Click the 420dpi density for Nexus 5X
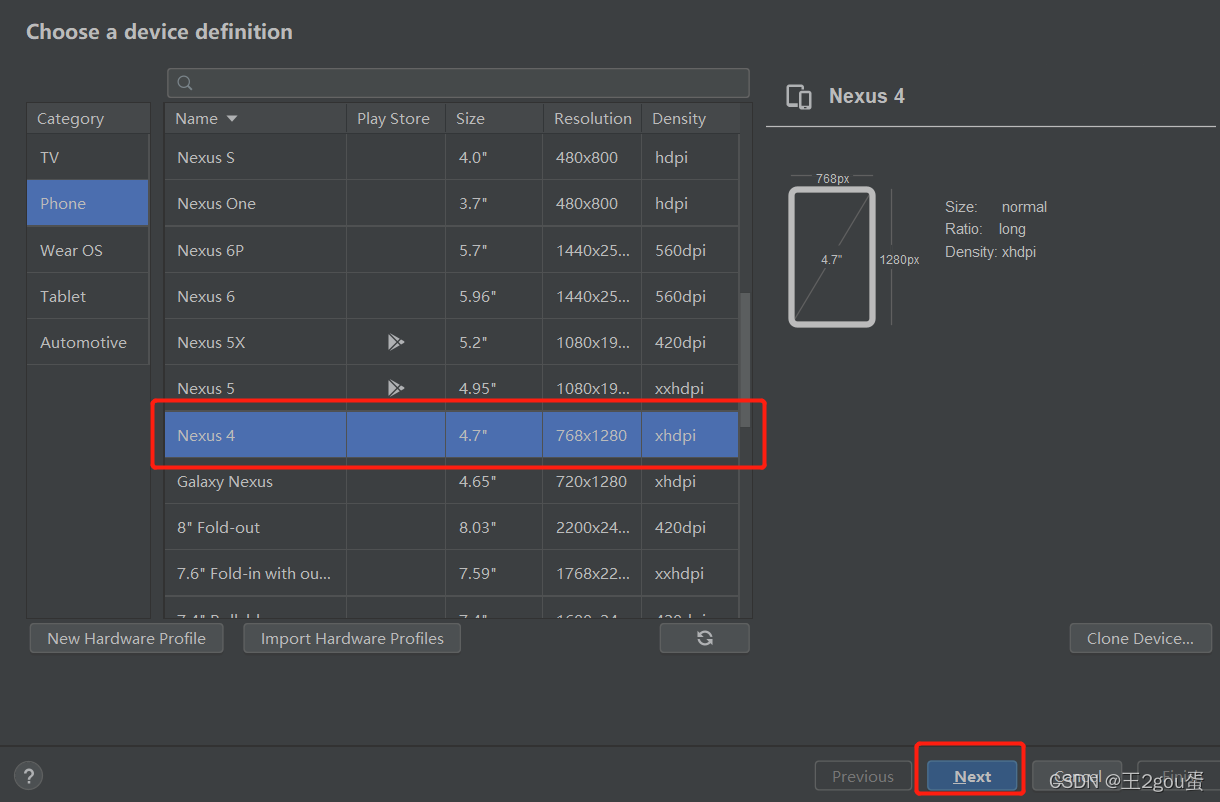1220x802 pixels. 690,342
